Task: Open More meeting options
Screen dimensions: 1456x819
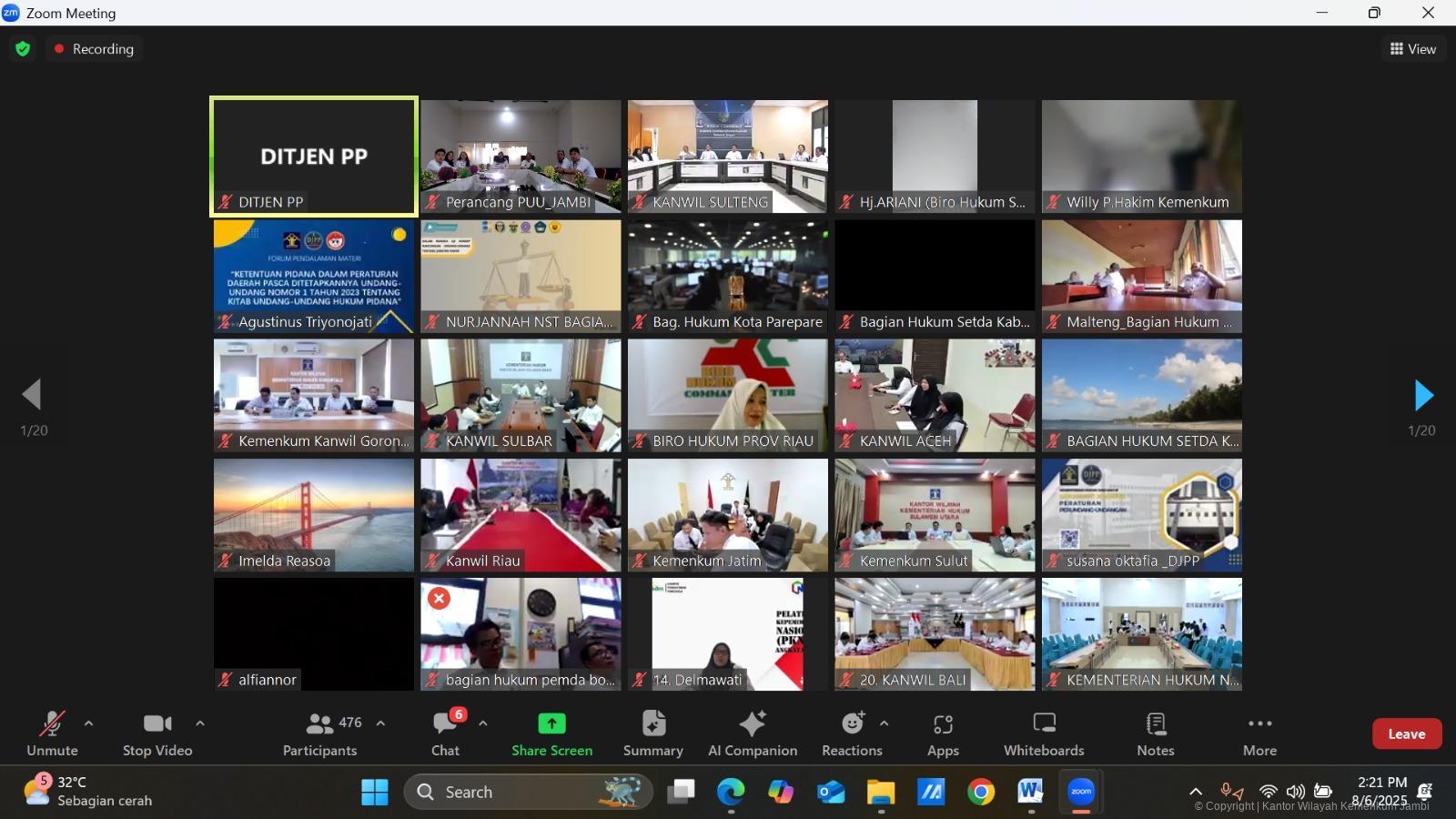Action: 1259,733
